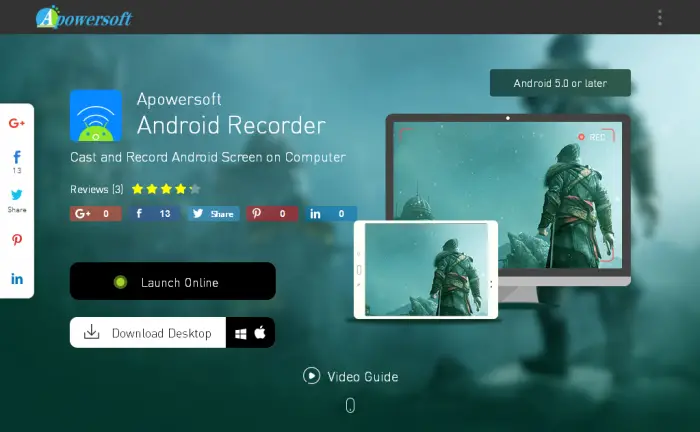Click the tablet preview image
Viewport: 700px width, 432px height.
coord(426,270)
